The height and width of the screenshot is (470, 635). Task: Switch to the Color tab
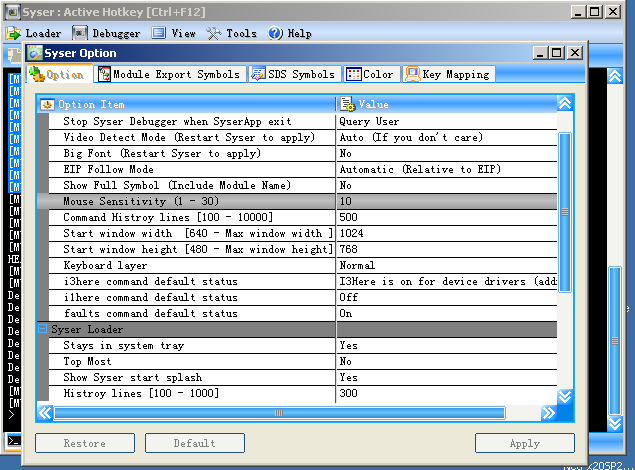(372, 74)
